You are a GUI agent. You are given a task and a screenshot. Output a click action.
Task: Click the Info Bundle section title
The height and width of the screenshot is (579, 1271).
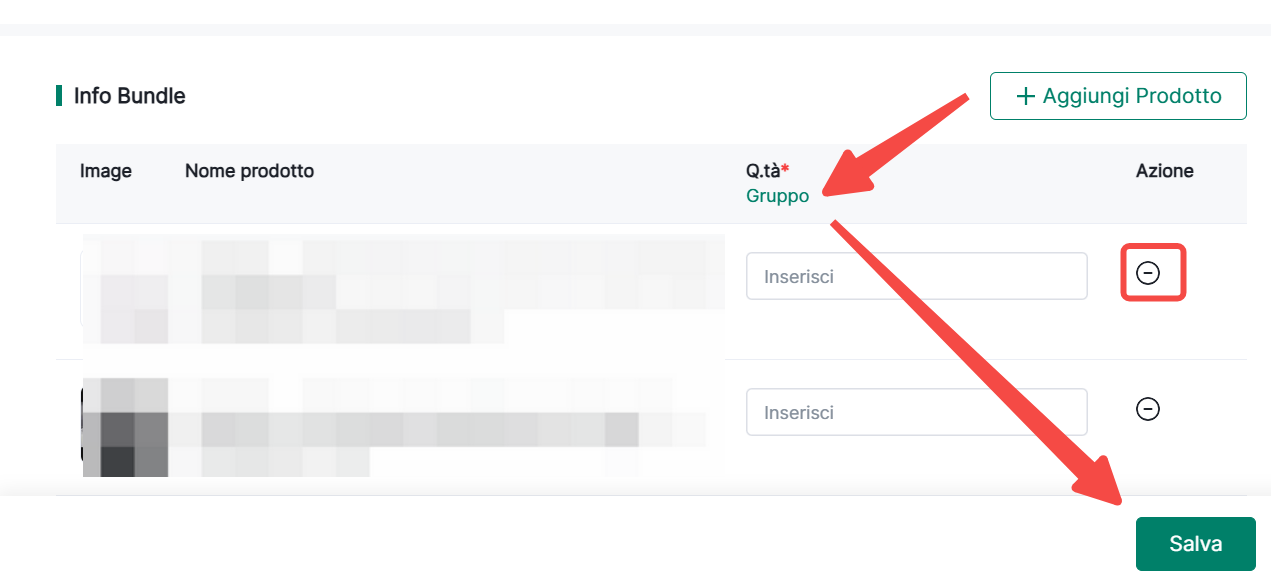(129, 96)
